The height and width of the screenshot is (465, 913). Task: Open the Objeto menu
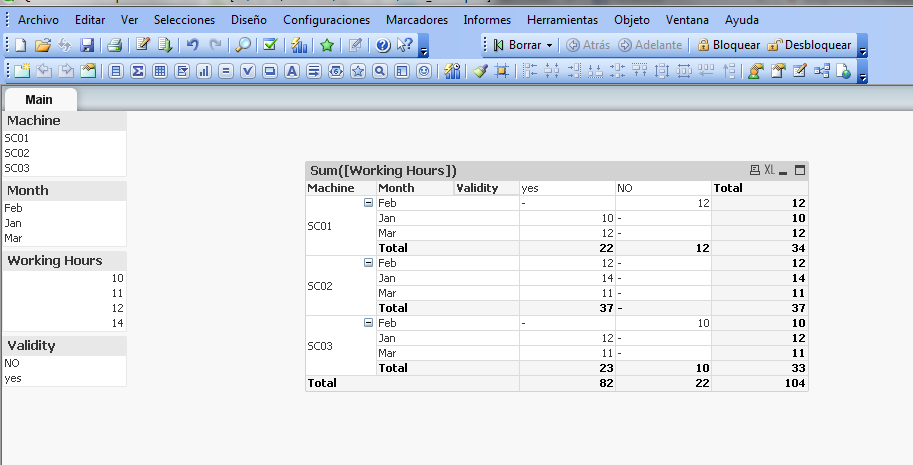coord(632,20)
